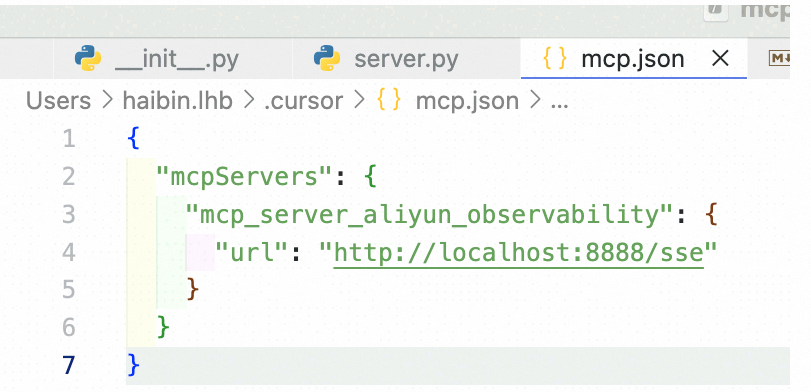The image size is (811, 392).
Task: Click the Python icon on __init__.py tab
Action: point(88,58)
